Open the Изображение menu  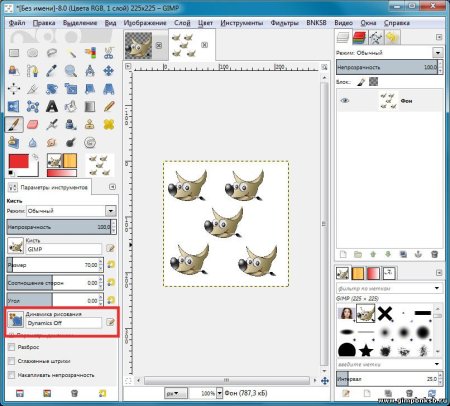(x=145, y=23)
